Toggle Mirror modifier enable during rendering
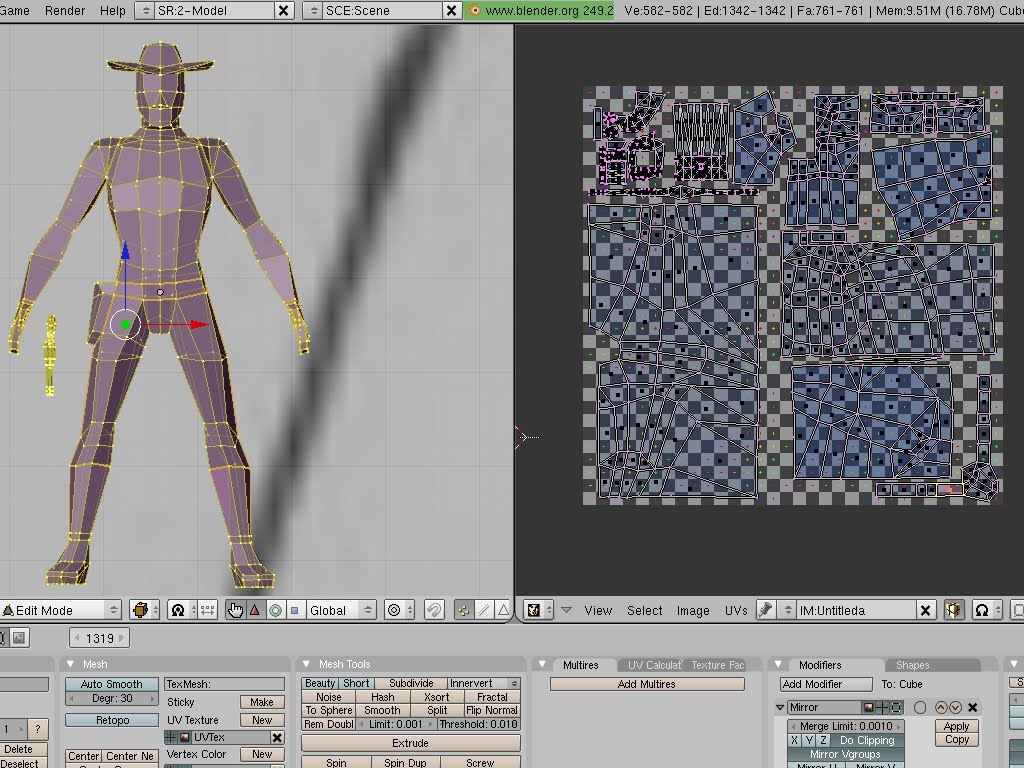Viewport: 1024px width, 768px height. coord(868,707)
